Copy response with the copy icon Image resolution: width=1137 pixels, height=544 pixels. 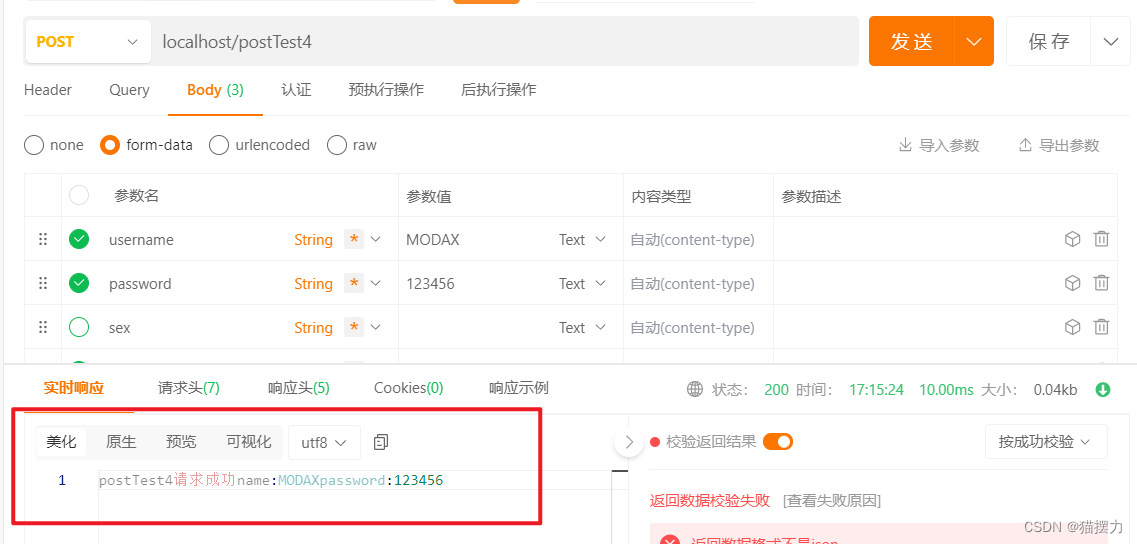381,442
